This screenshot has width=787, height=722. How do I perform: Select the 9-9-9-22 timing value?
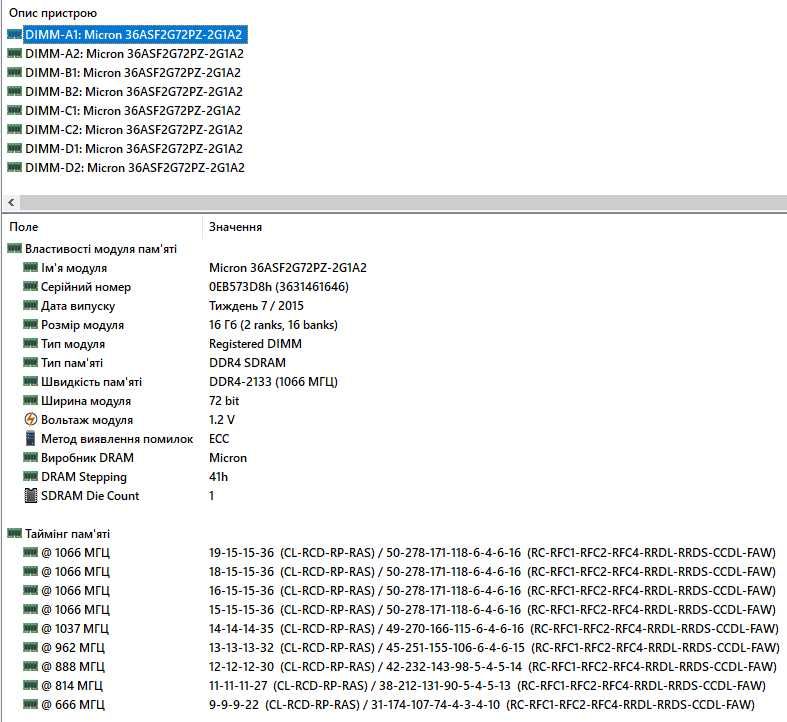[482, 705]
